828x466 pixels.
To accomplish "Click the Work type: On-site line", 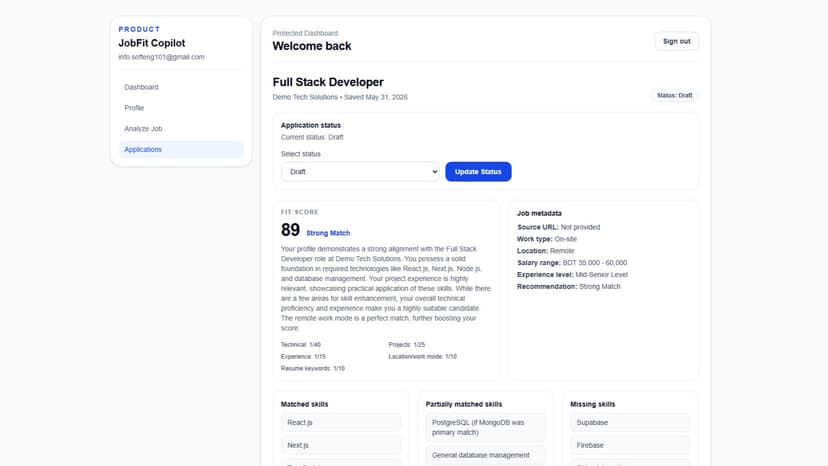I will (x=547, y=239).
